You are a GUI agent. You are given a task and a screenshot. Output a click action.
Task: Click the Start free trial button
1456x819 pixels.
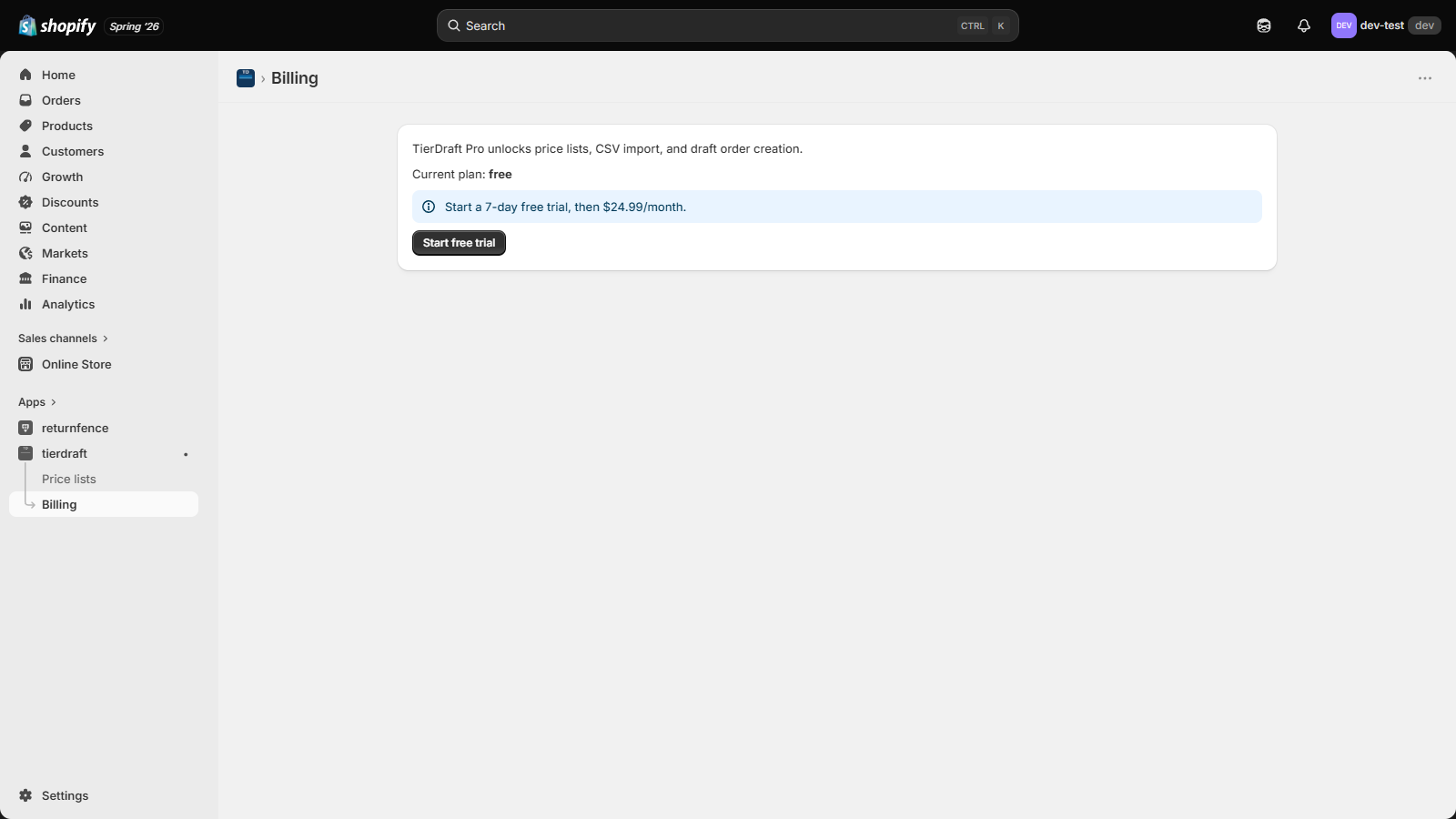point(459,243)
